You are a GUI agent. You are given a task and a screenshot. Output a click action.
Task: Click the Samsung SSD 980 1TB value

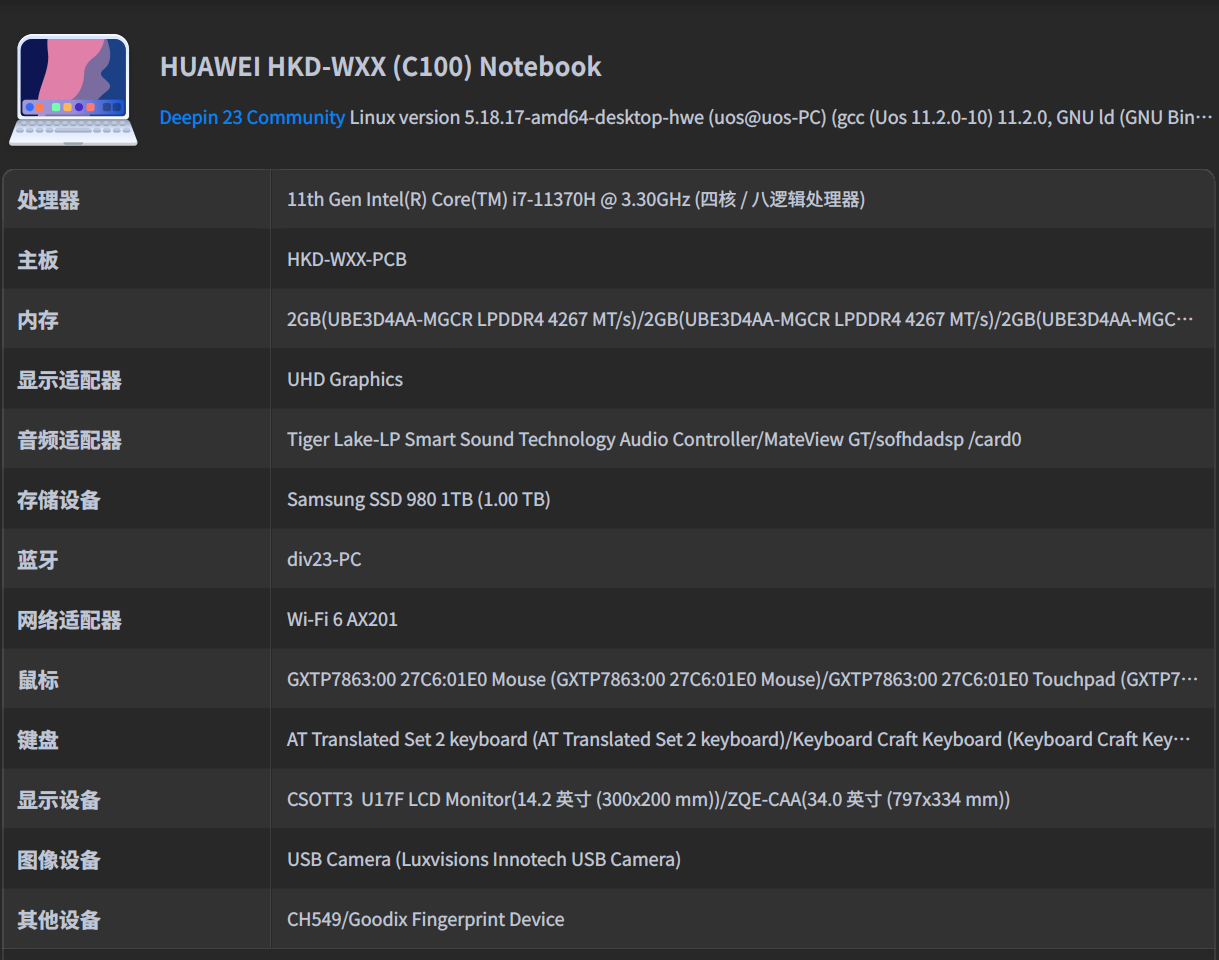coord(419,500)
